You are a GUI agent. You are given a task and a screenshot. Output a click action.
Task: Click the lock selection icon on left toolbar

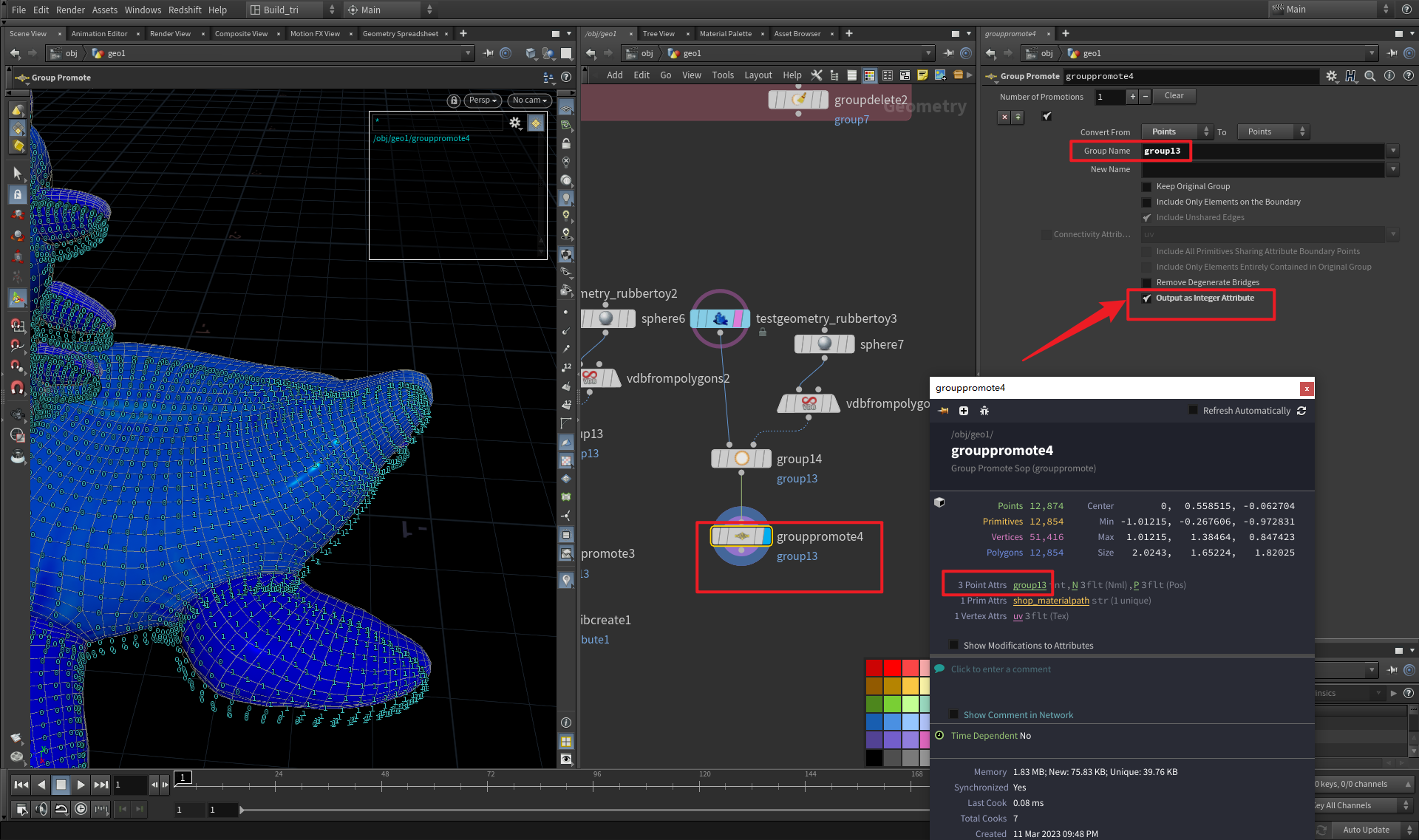pyautogui.click(x=18, y=194)
